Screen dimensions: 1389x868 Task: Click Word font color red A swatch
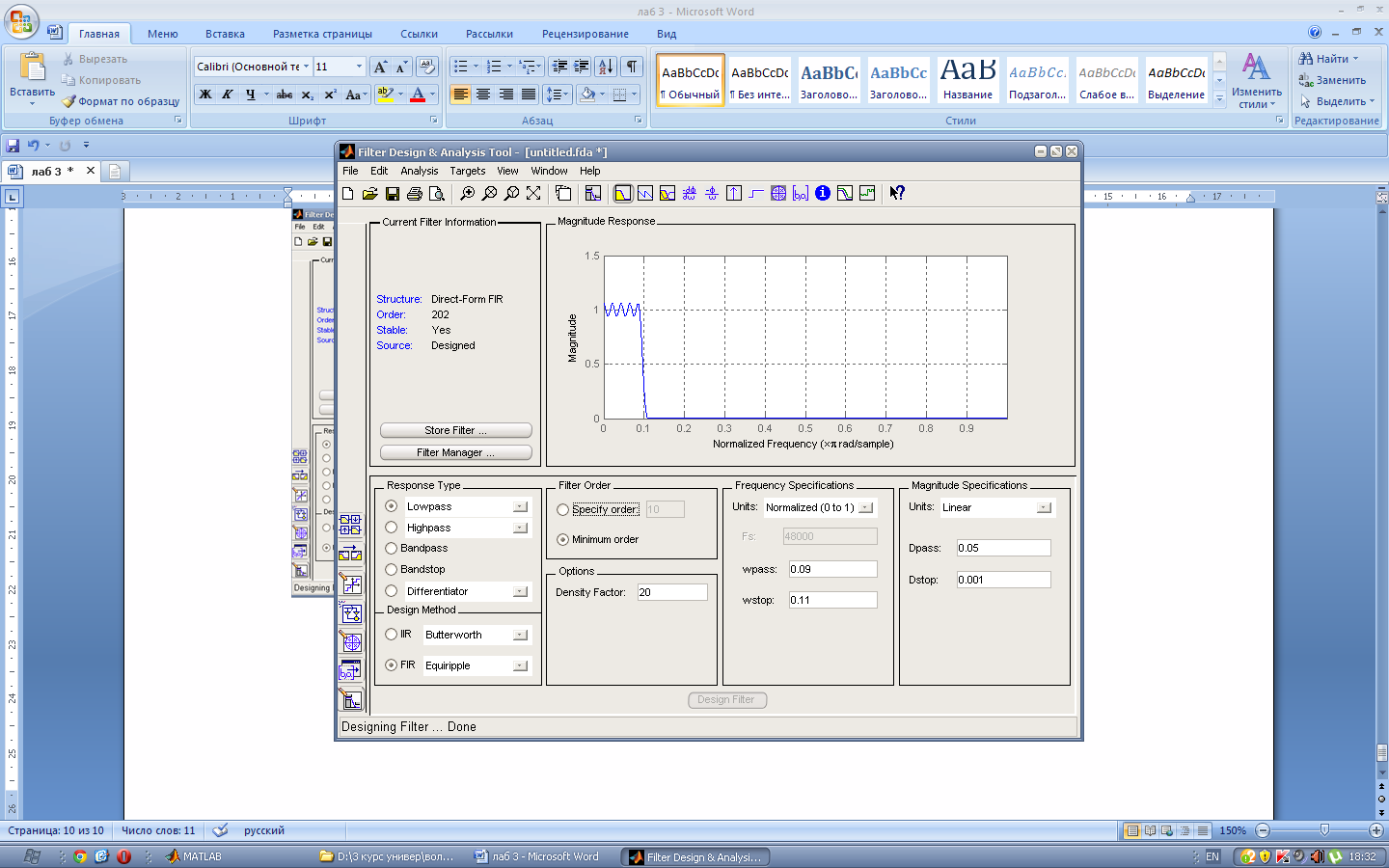pos(418,95)
